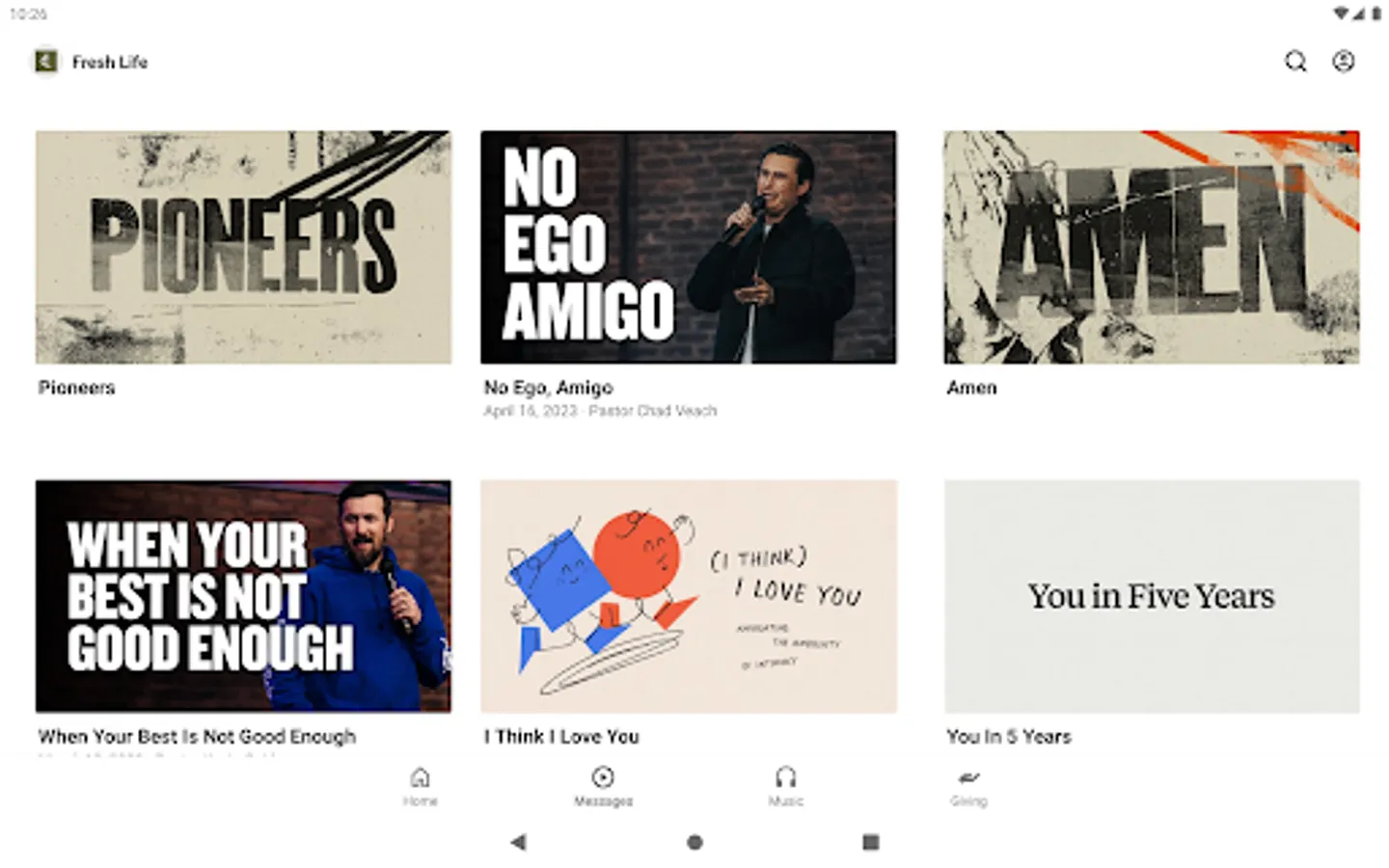Open the user profile account icon
Image resolution: width=1389 pixels, height=868 pixels.
[1344, 62]
